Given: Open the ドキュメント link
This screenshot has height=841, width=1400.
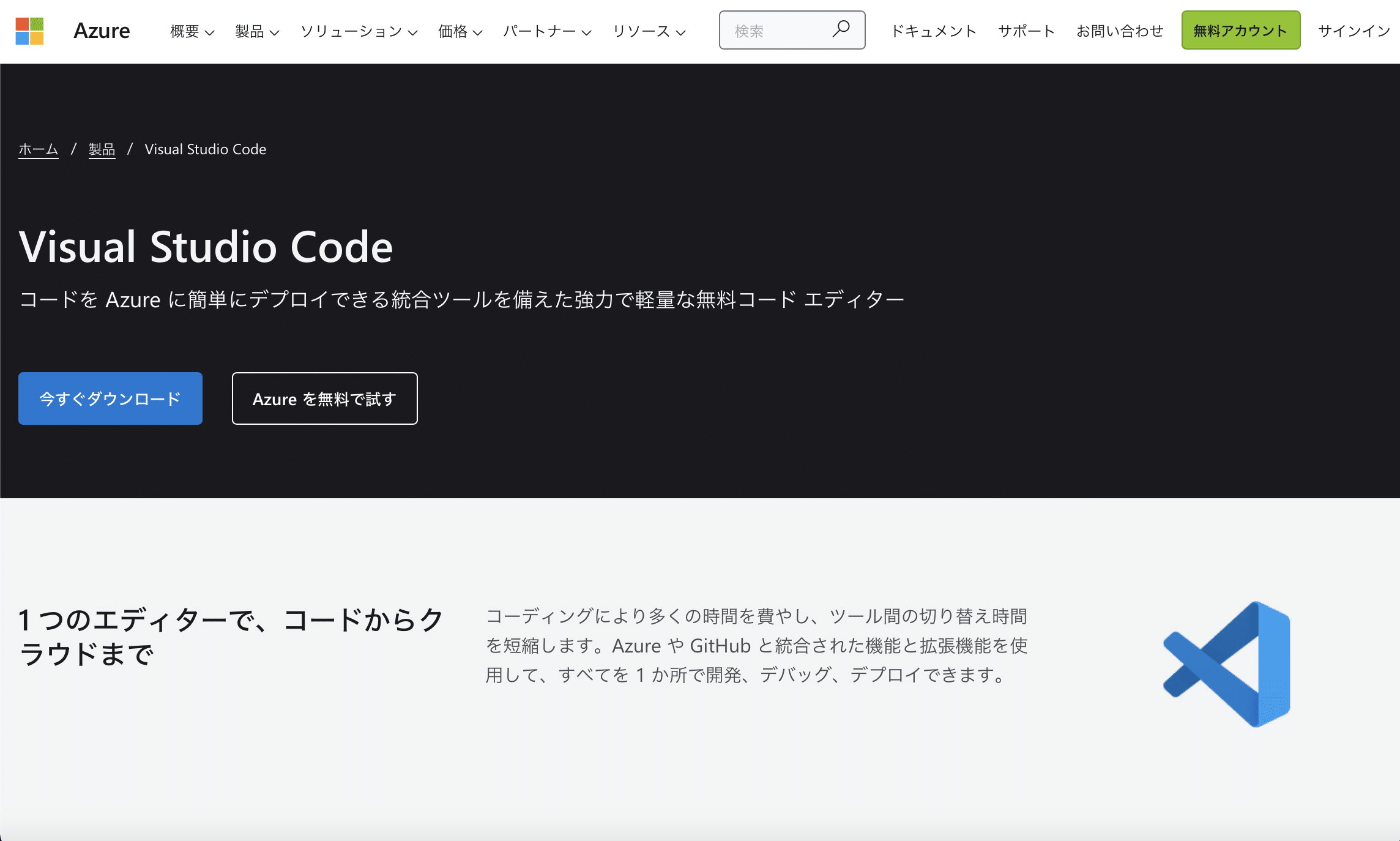Looking at the screenshot, I should (933, 31).
